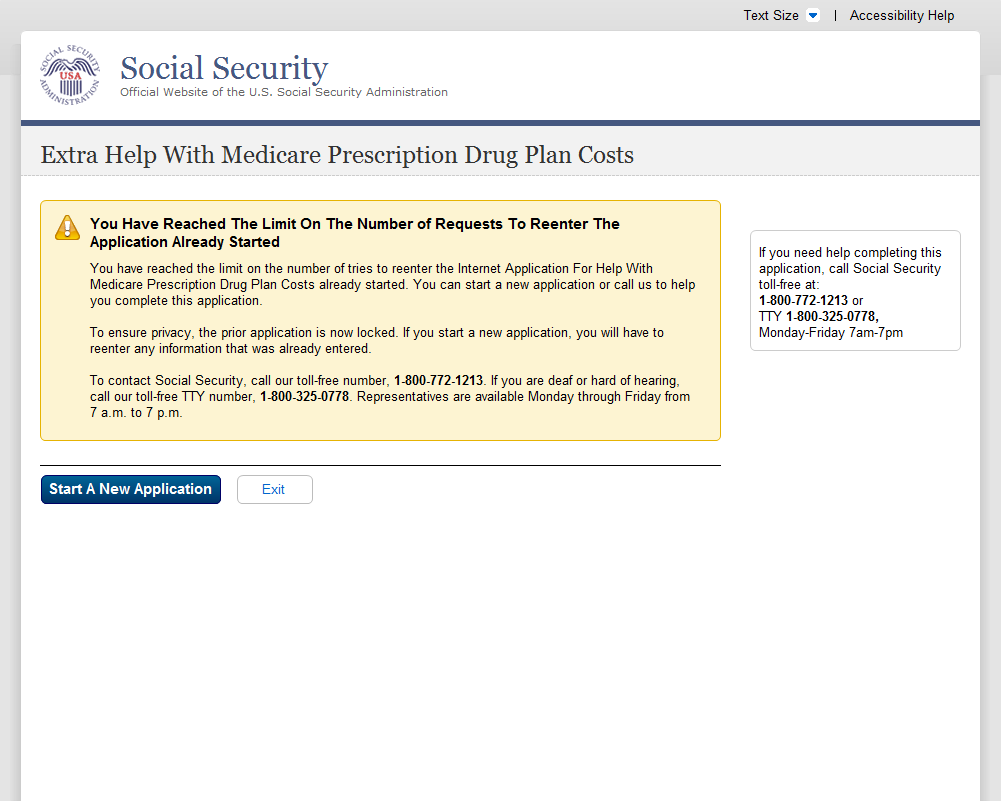
Task: Click the Extra Help With Medicare page heading
Action: pos(337,155)
